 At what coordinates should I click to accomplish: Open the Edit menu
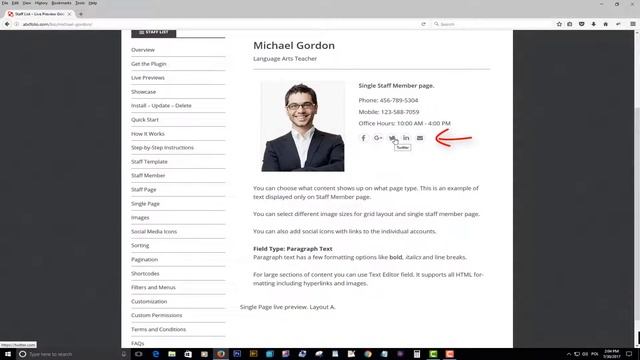15,3
